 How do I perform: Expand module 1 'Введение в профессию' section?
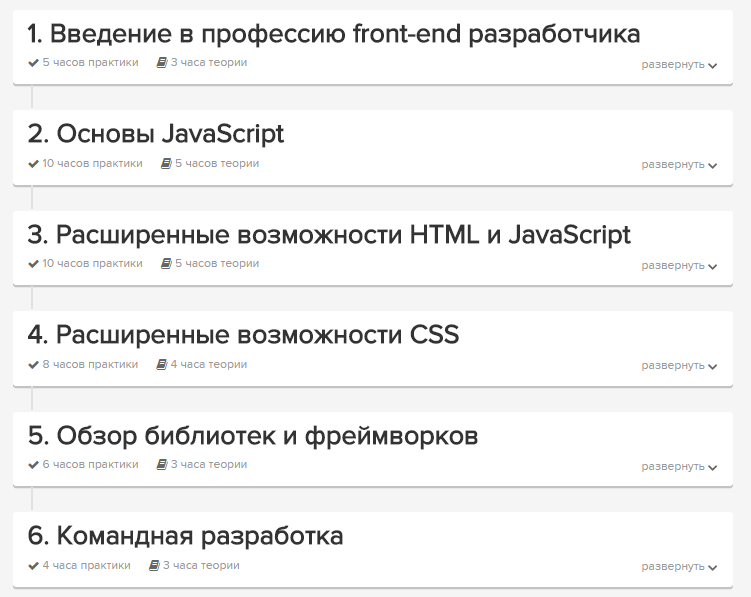coord(679,65)
